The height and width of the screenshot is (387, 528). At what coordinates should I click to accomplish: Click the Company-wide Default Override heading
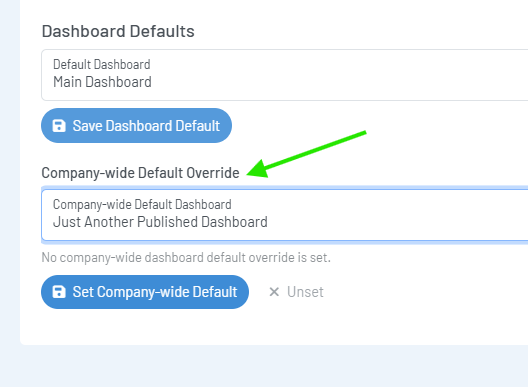(x=140, y=173)
